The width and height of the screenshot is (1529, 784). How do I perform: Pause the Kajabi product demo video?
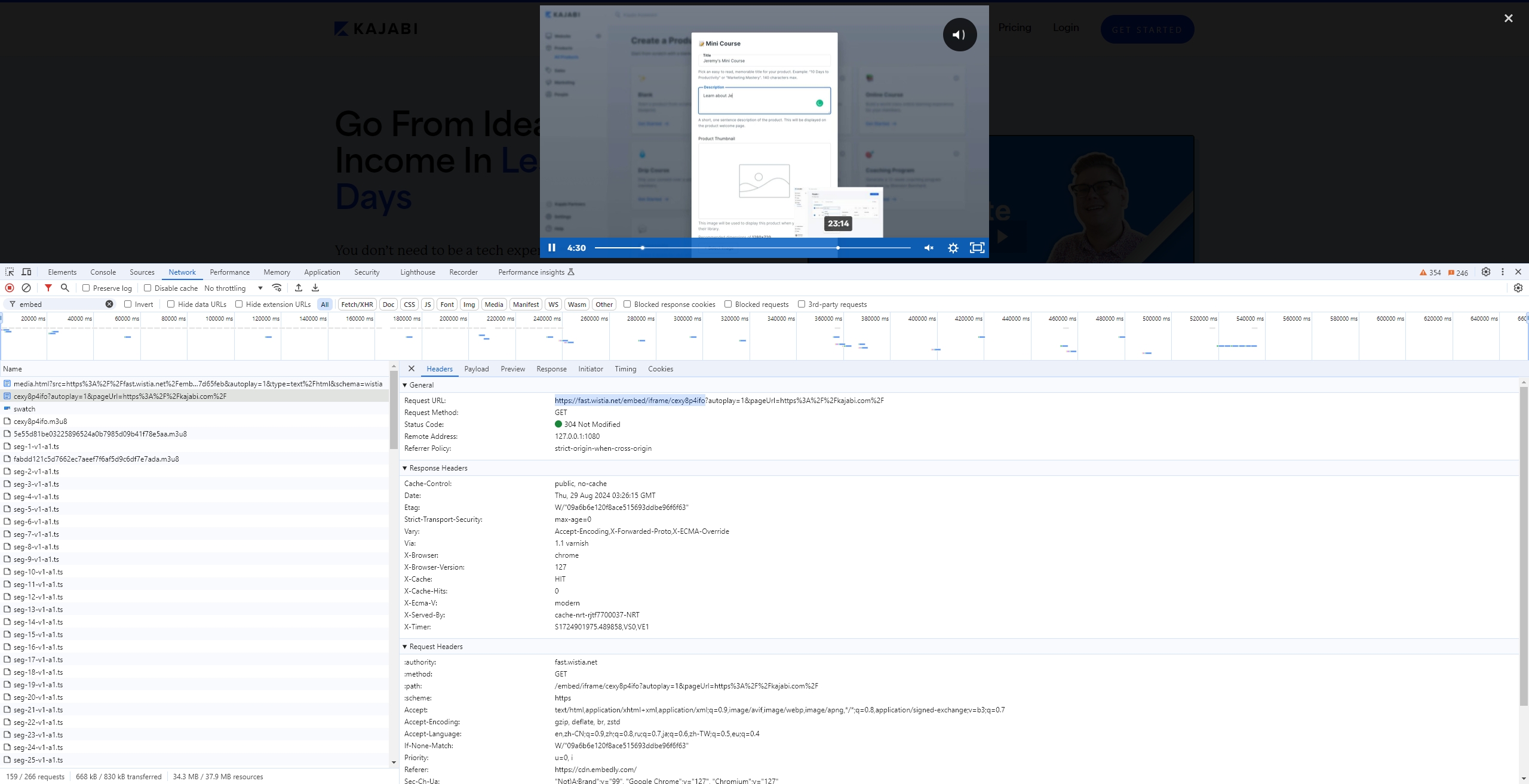[x=552, y=247]
